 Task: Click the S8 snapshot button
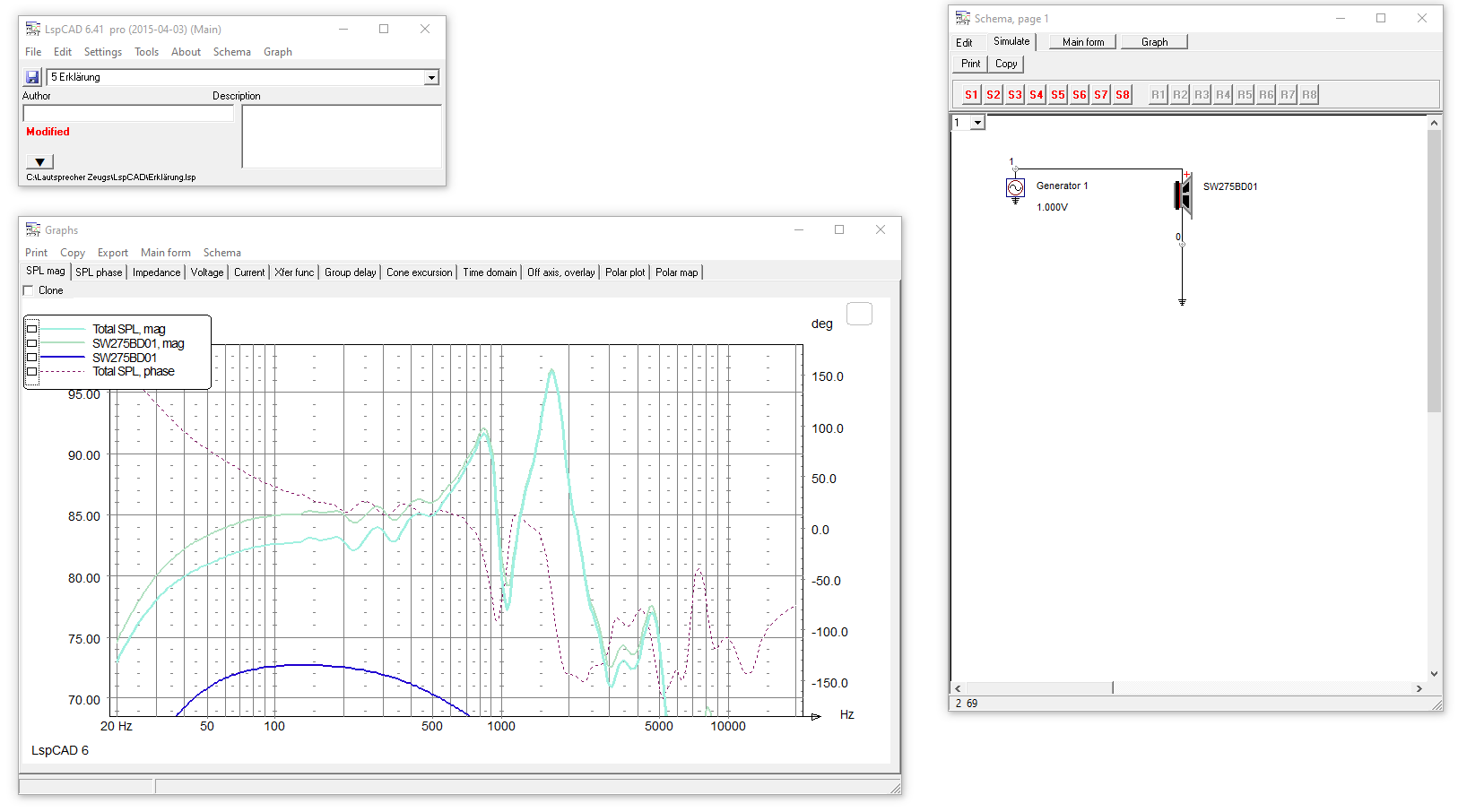tap(1123, 94)
